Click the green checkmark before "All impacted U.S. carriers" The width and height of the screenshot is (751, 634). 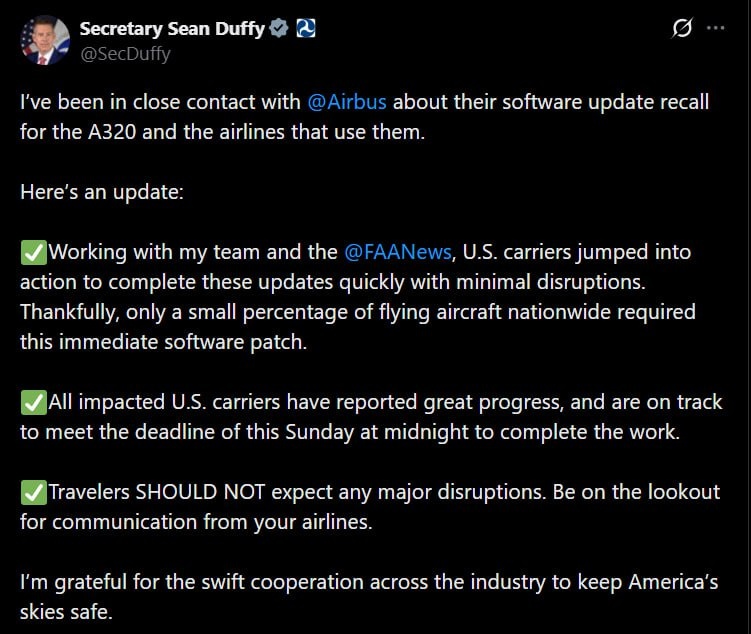point(33,402)
